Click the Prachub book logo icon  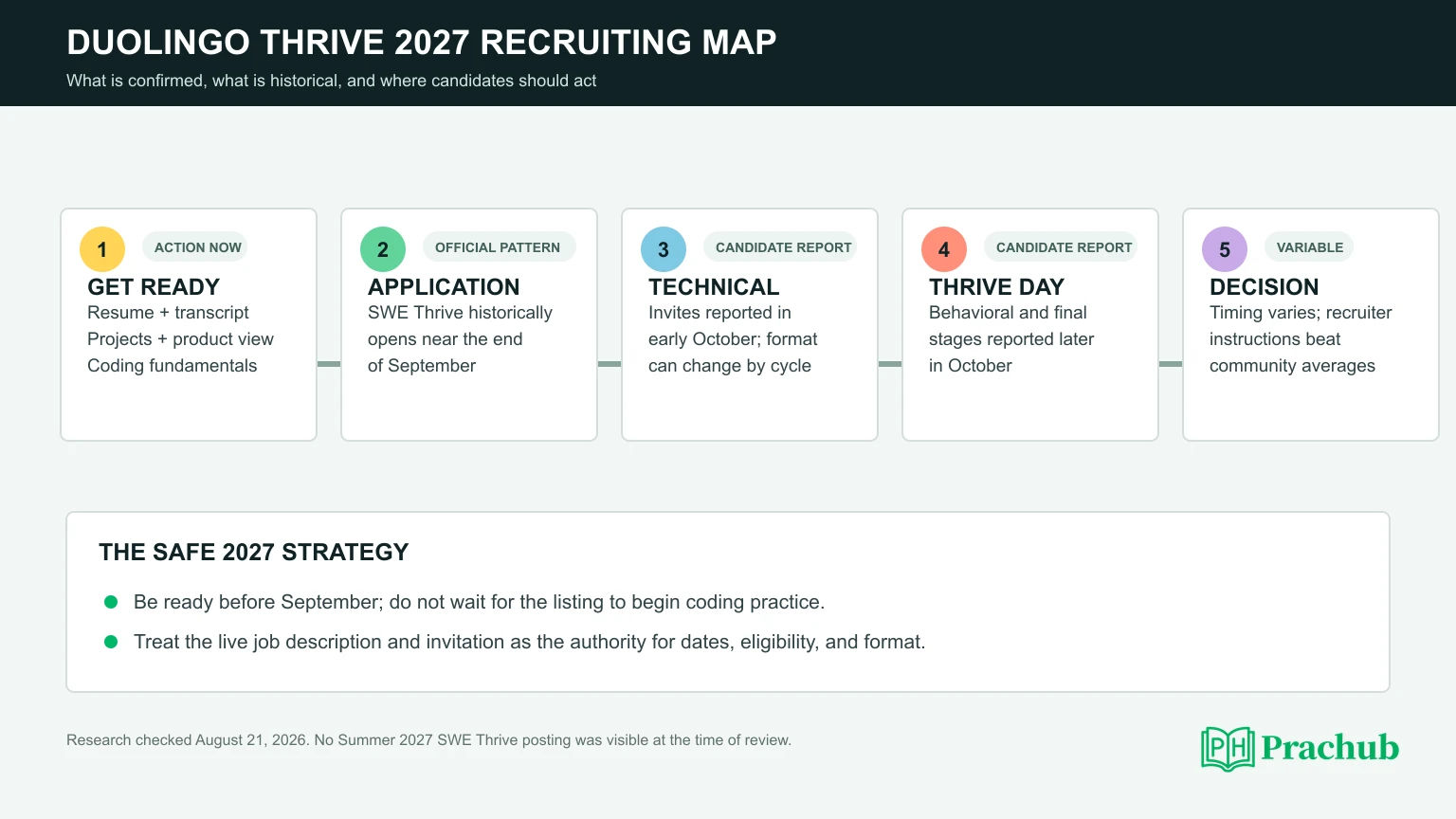1228,749
